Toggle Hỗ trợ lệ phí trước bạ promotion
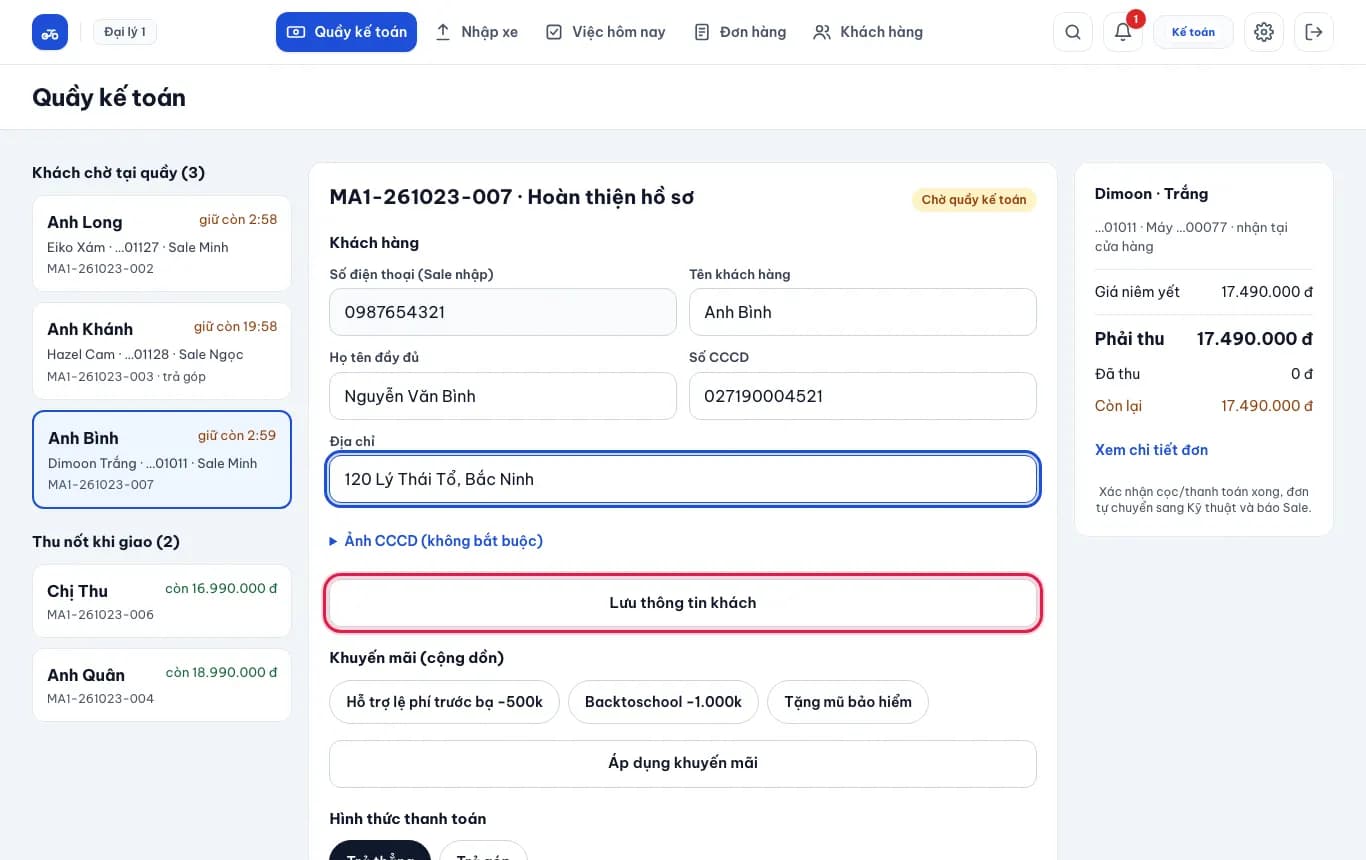This screenshot has height=860, width=1366. click(444, 702)
